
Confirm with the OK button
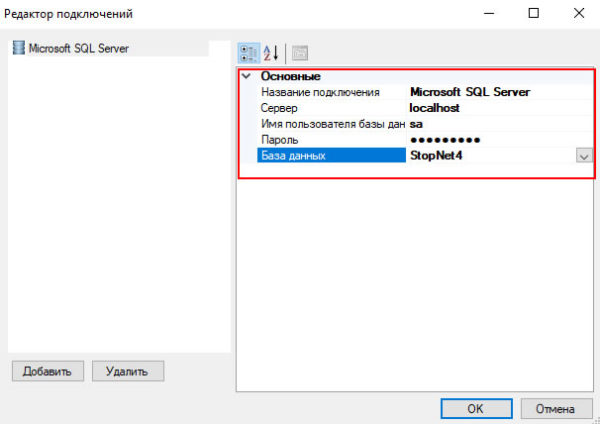point(476,409)
